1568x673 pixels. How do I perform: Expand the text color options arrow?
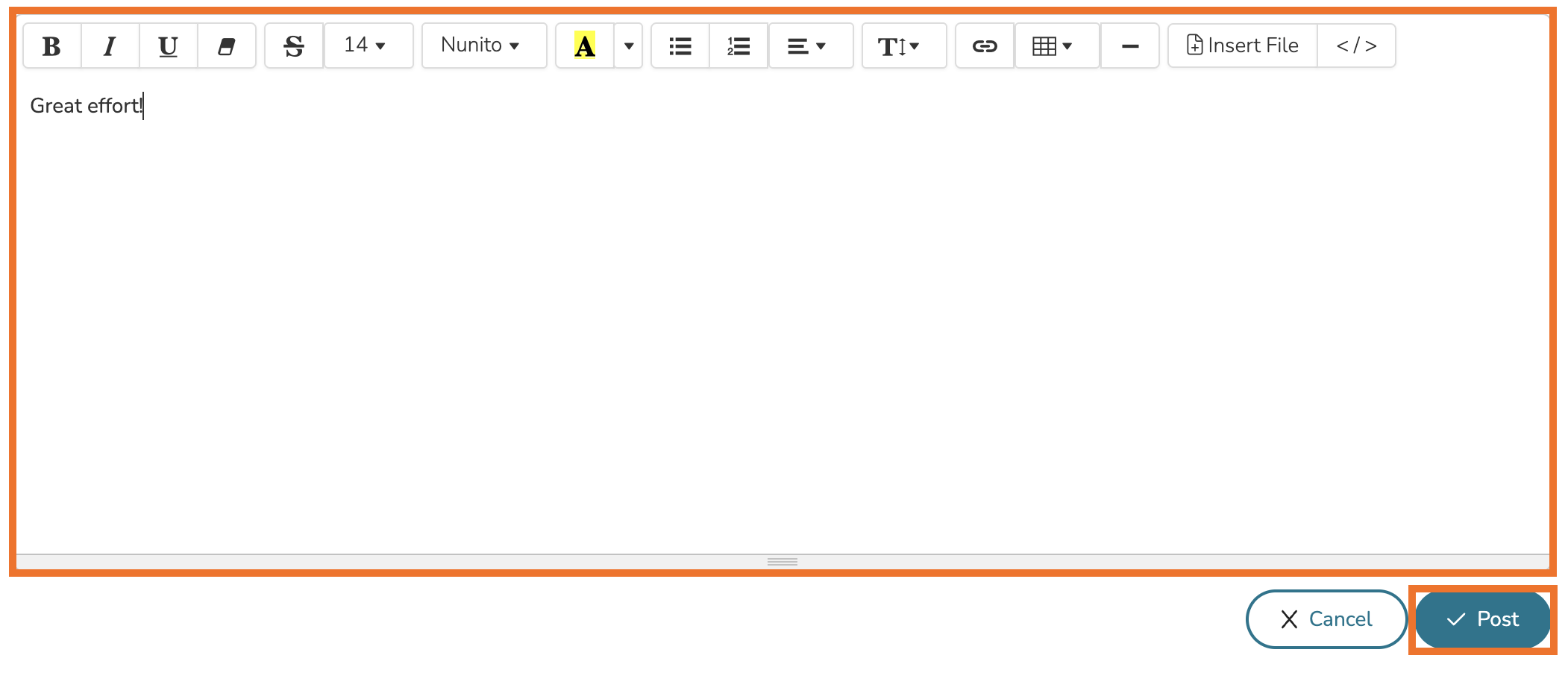pyautogui.click(x=628, y=46)
